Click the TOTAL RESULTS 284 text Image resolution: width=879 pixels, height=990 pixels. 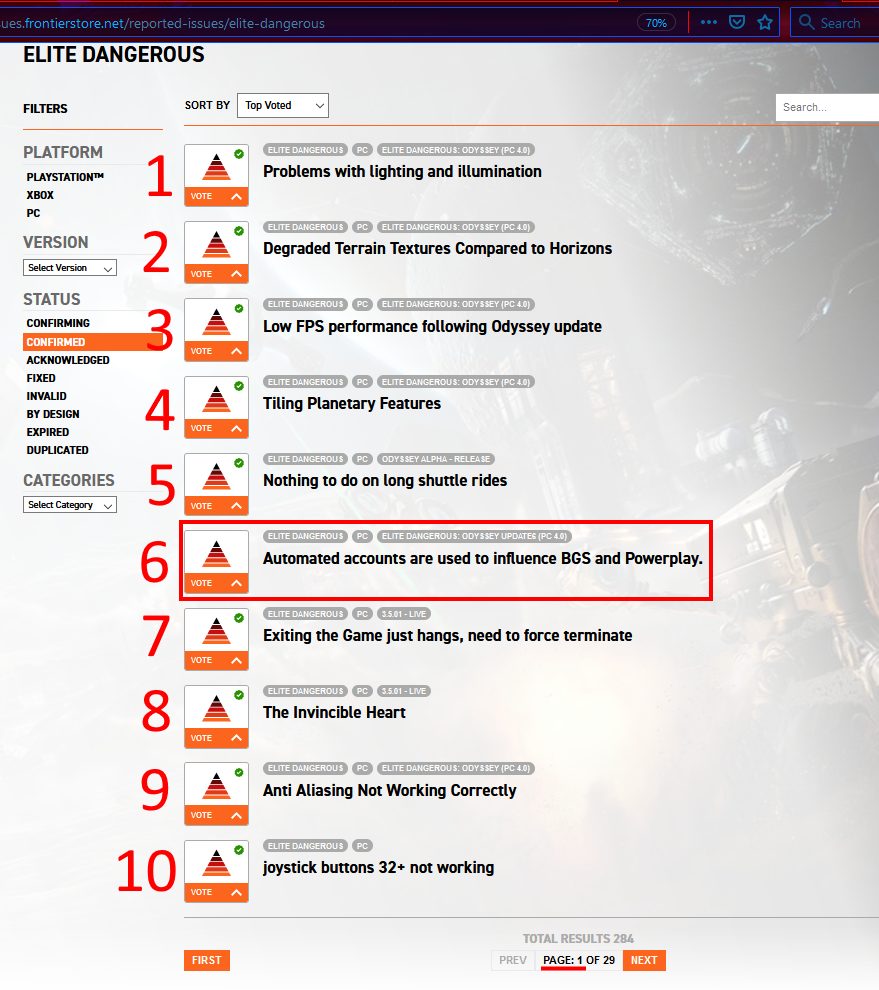click(x=578, y=939)
